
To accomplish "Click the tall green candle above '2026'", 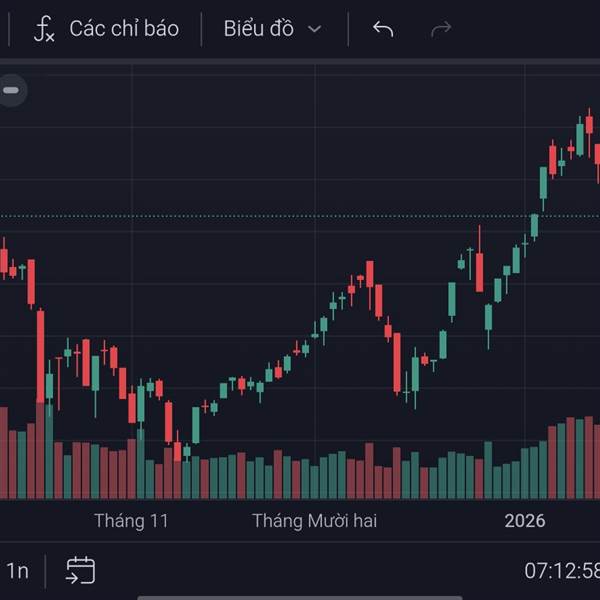I will [543, 184].
